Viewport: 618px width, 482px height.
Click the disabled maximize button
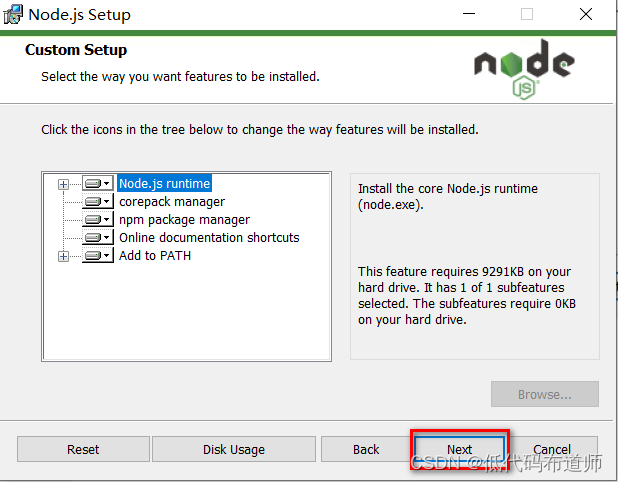527,14
